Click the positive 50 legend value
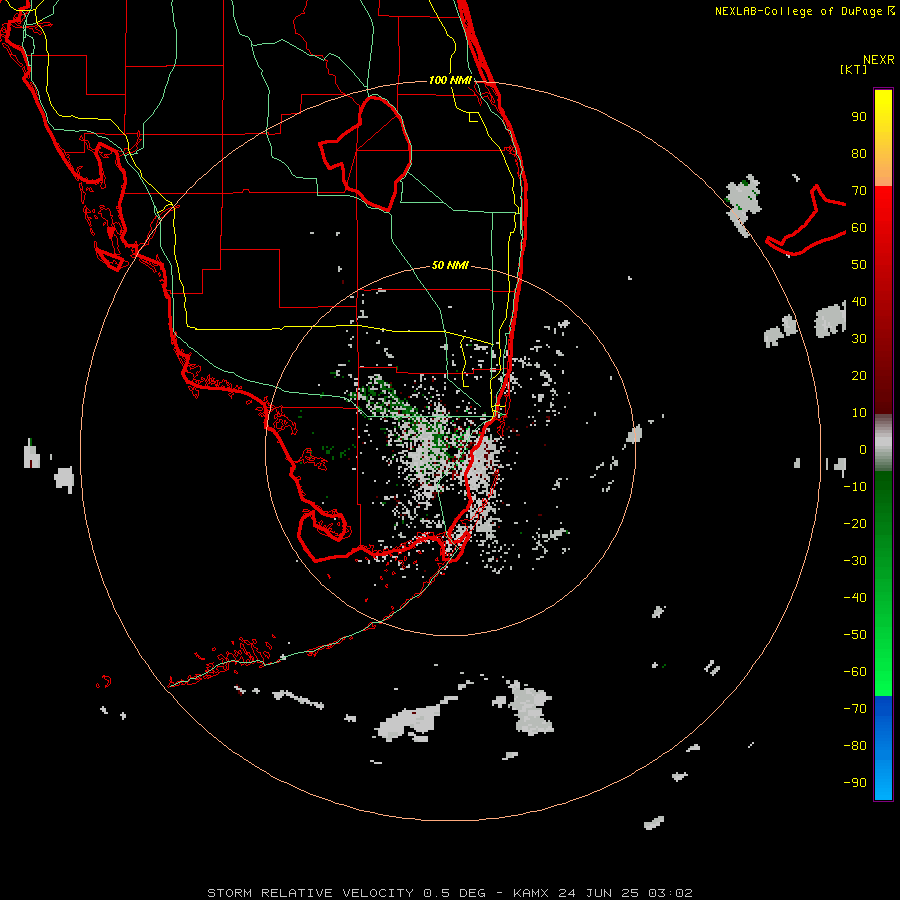 point(859,265)
